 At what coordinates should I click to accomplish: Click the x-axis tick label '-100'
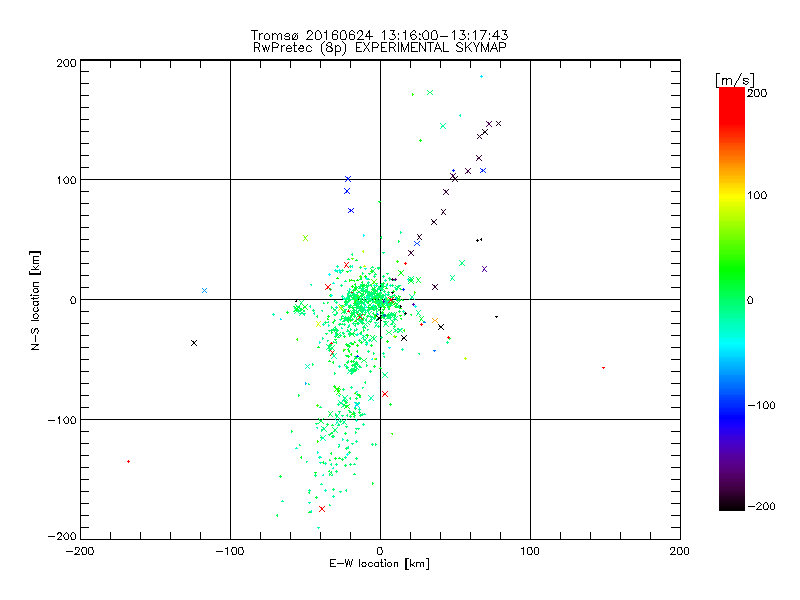[230, 551]
